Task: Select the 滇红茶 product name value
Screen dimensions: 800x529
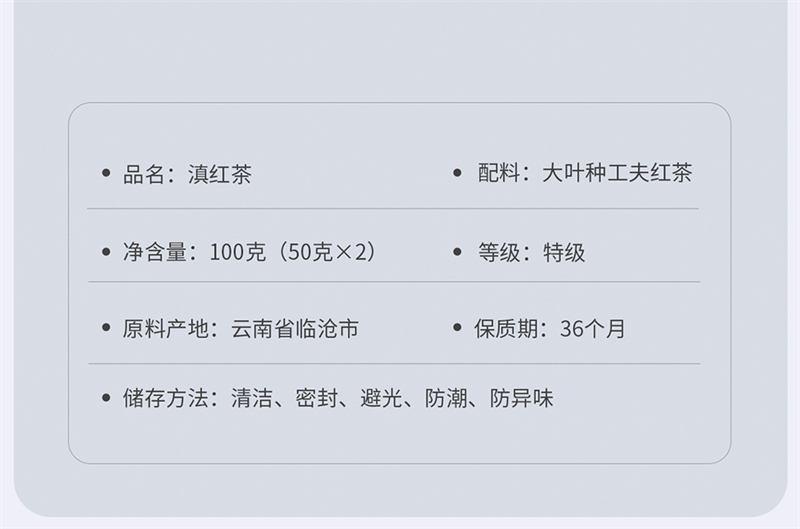Action: [x=221, y=175]
